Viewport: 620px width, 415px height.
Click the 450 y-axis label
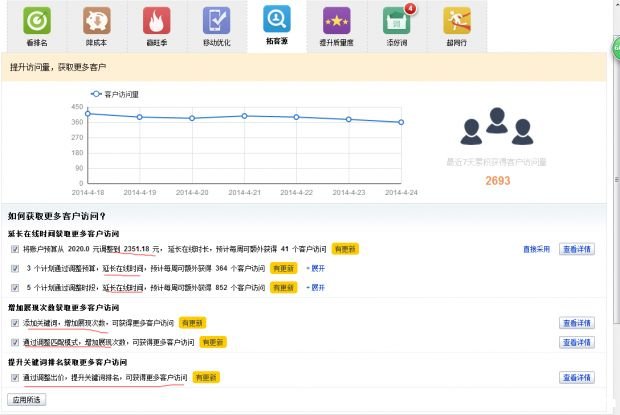click(77, 107)
